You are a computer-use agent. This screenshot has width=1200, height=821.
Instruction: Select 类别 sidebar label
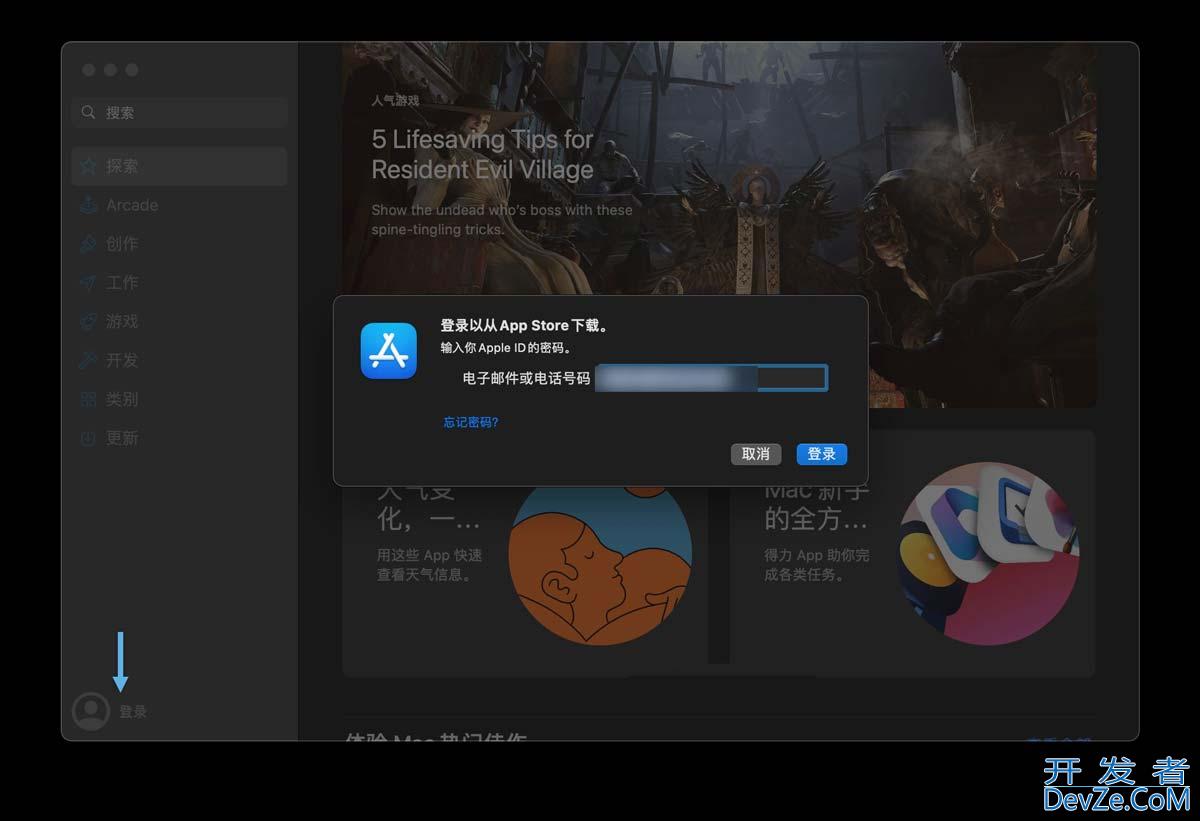point(122,399)
